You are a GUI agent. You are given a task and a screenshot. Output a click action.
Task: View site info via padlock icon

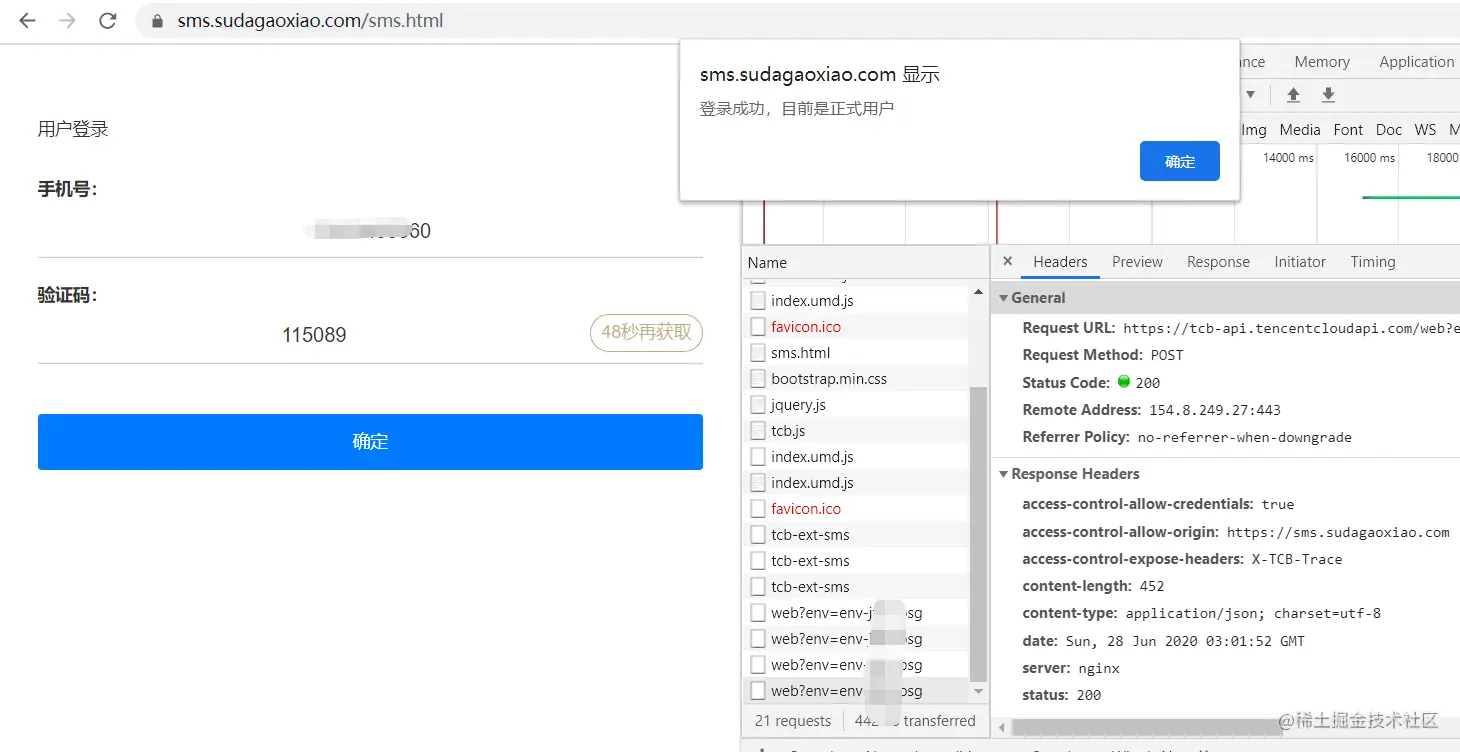[x=156, y=21]
